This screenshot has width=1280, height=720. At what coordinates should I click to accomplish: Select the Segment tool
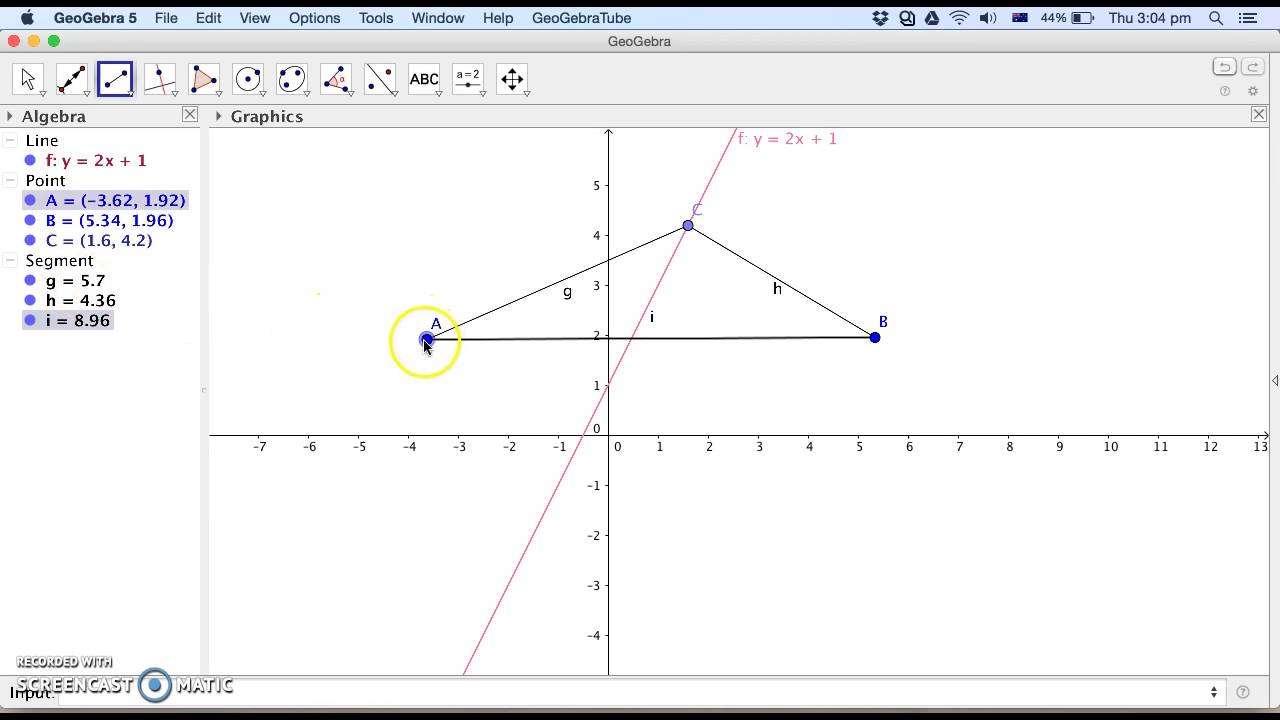[116, 79]
